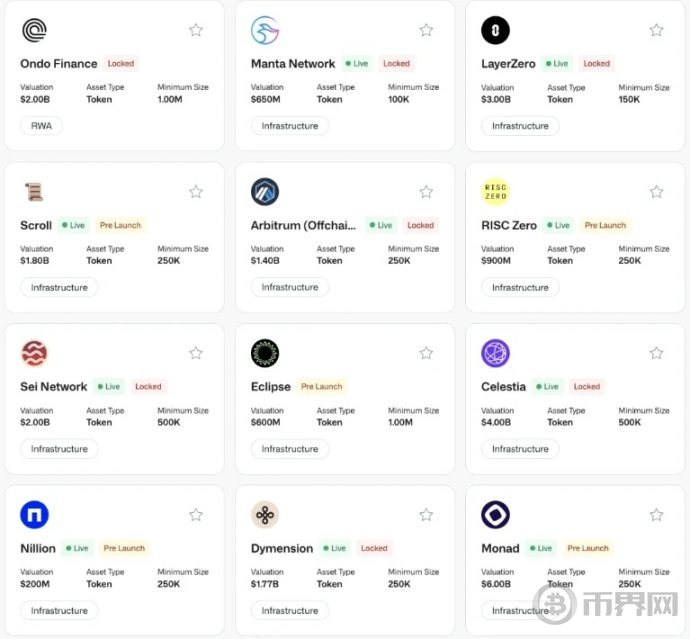690x639 pixels.
Task: Click the LayerZero logo icon
Action: click(495, 30)
